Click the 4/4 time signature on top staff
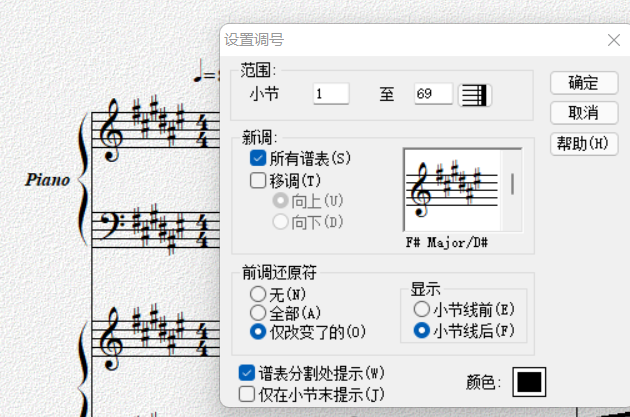This screenshot has width=630, height=417. [203, 130]
